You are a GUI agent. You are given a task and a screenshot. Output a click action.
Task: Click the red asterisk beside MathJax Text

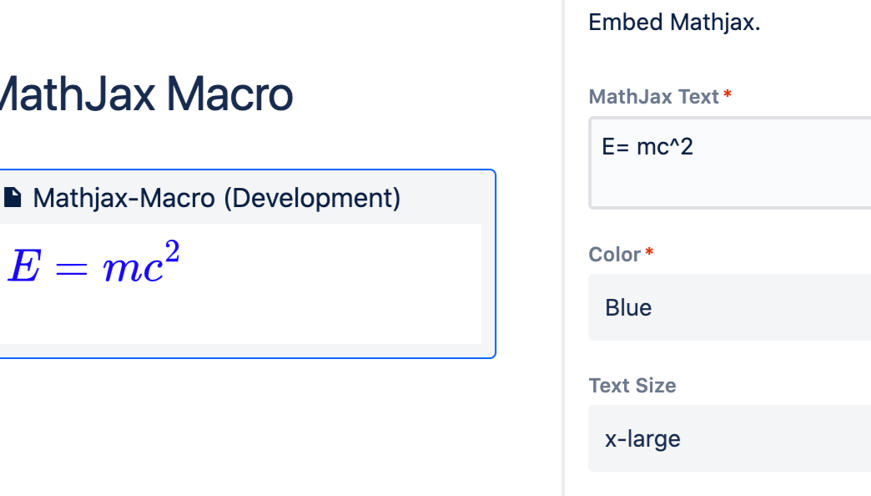click(728, 96)
